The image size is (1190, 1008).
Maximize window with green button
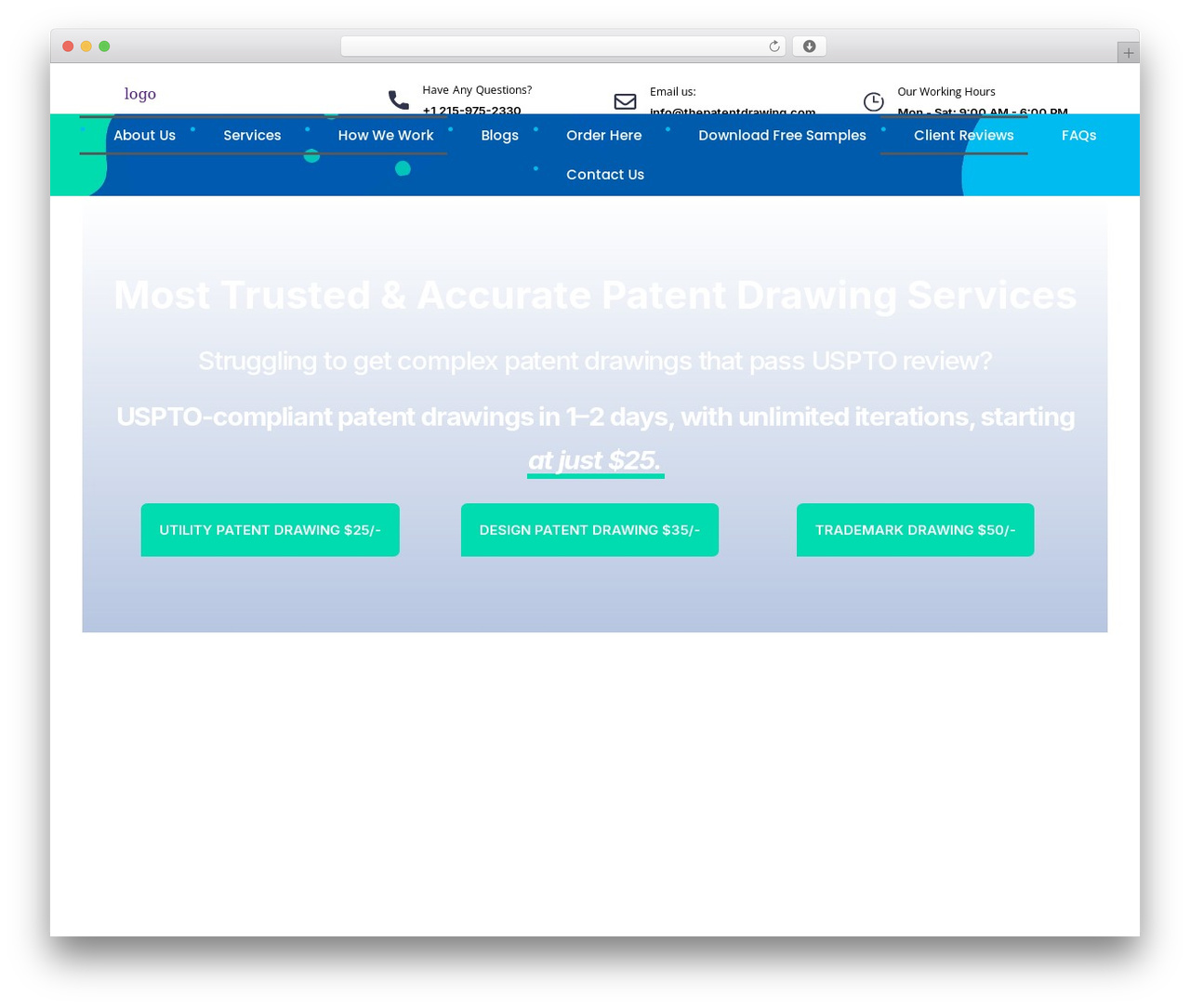pyautogui.click(x=104, y=46)
